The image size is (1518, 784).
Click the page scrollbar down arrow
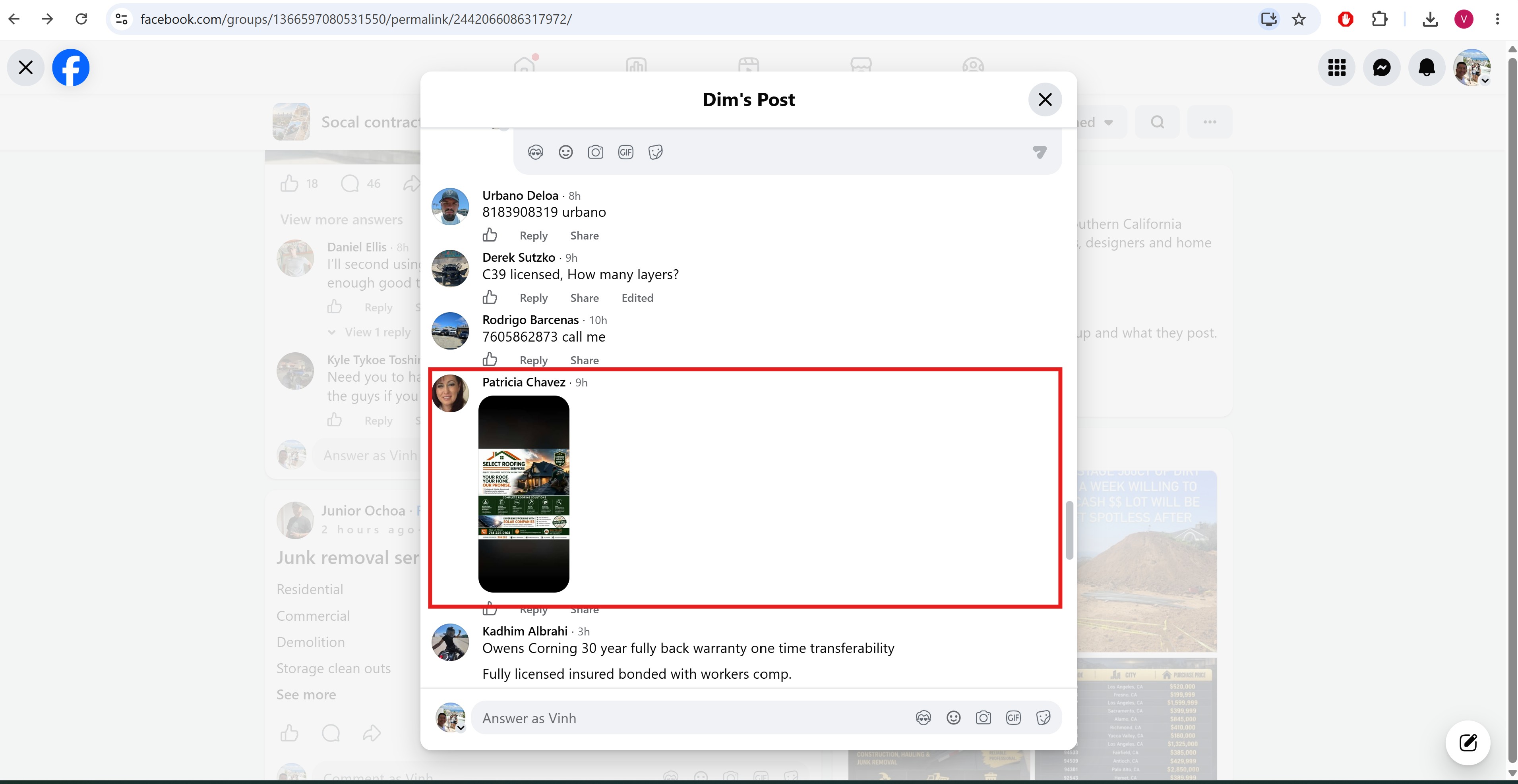1512,773
